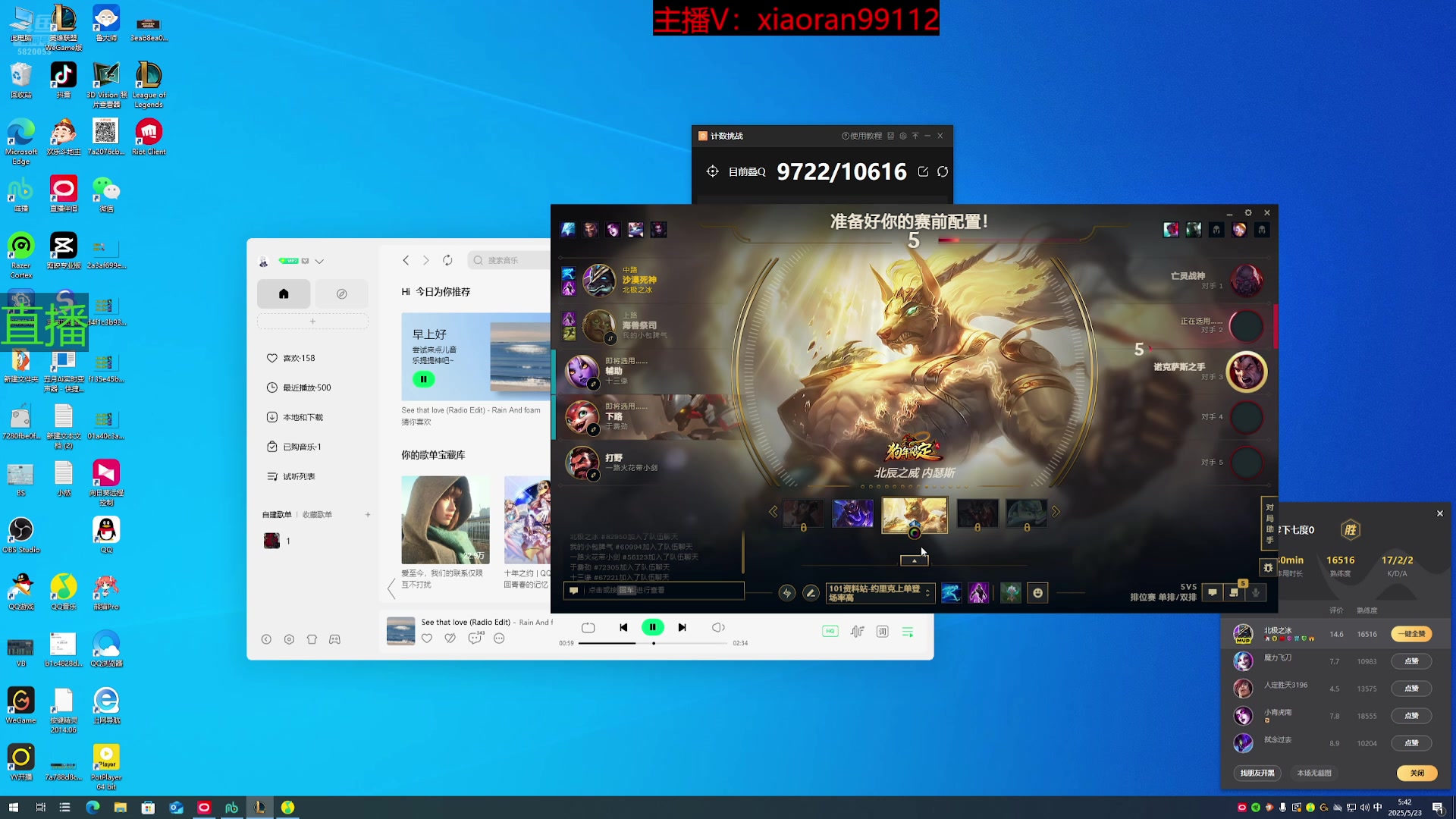Reset the 计数挑战 counter

(x=943, y=172)
